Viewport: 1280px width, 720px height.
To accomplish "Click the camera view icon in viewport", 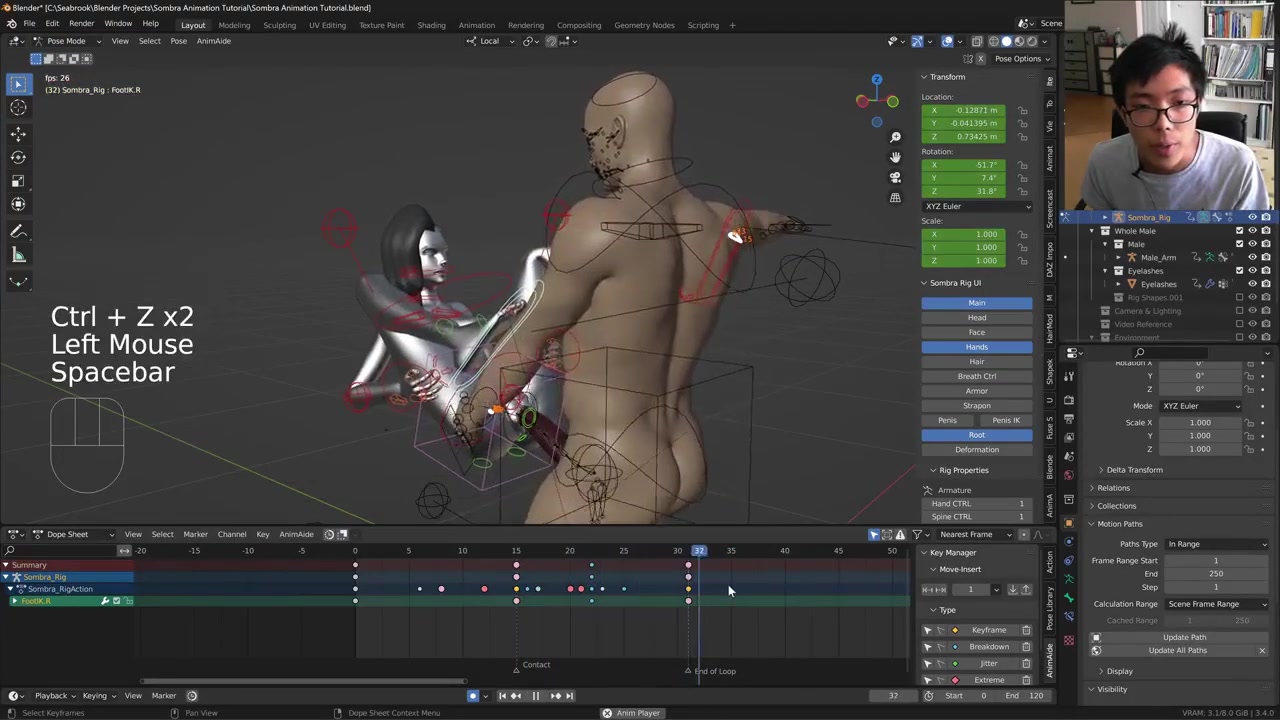I will (x=895, y=177).
